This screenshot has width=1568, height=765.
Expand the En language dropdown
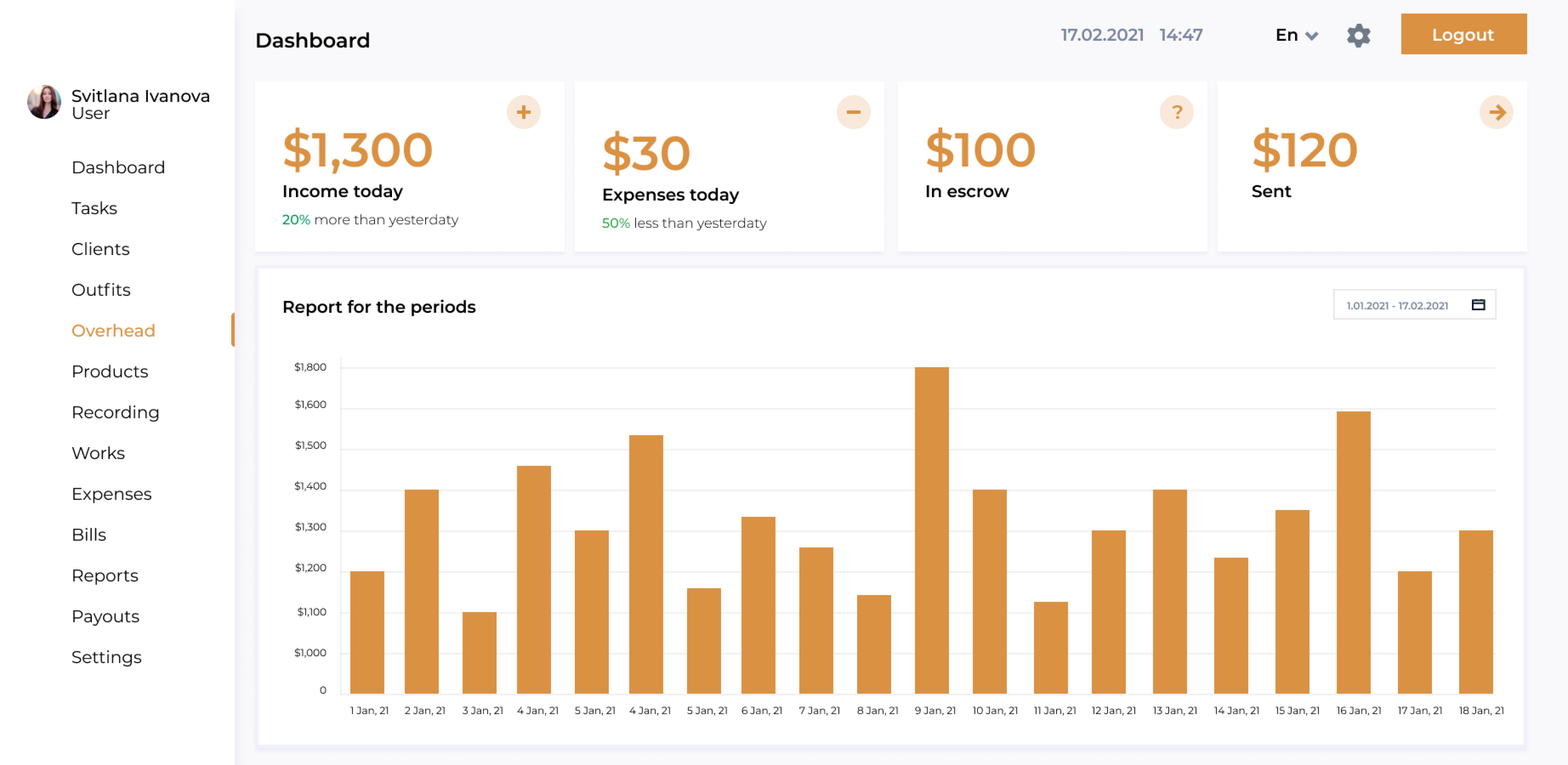click(1297, 35)
